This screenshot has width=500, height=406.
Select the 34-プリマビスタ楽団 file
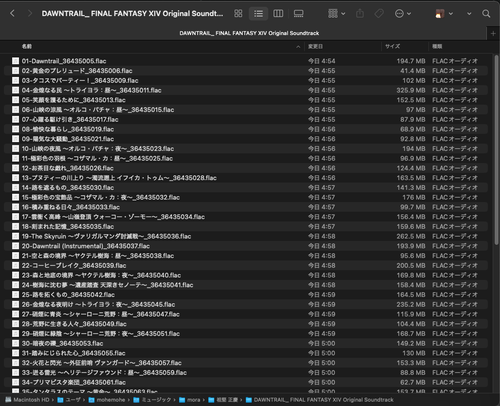[x=246, y=382]
